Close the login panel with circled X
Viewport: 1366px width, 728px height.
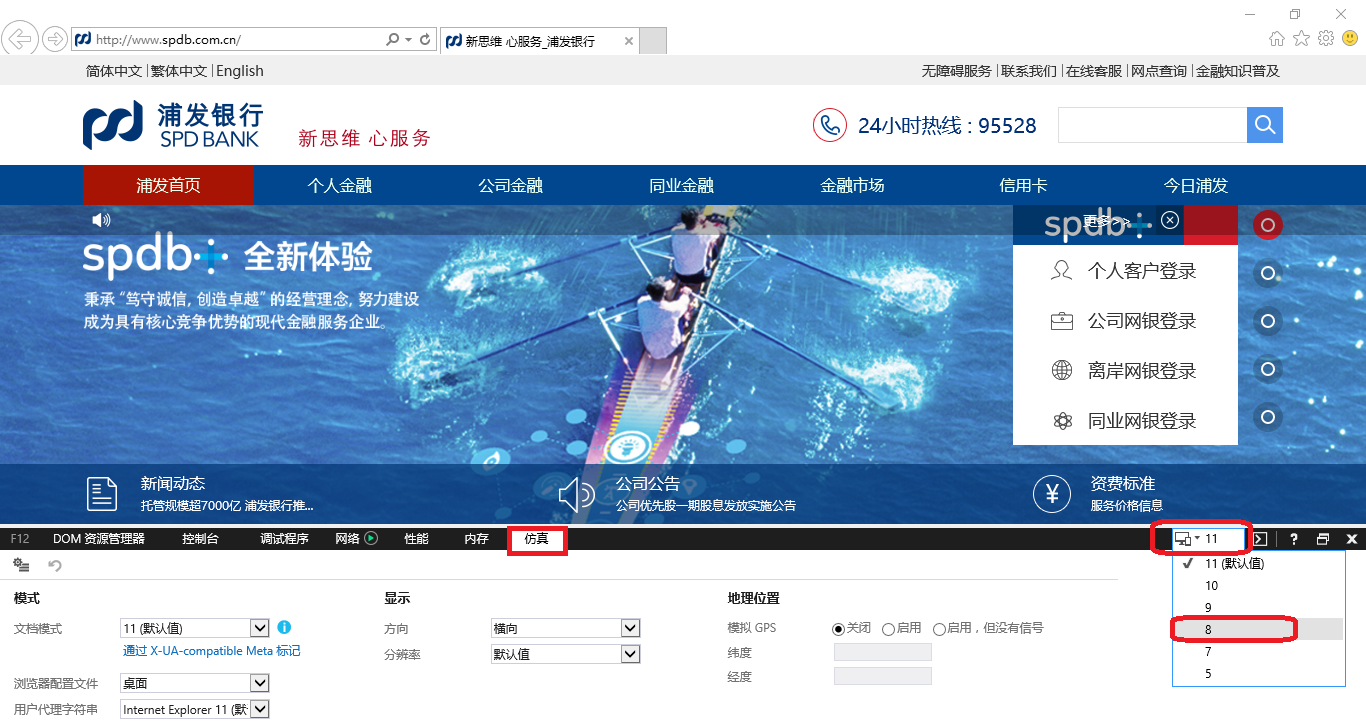tap(1170, 220)
